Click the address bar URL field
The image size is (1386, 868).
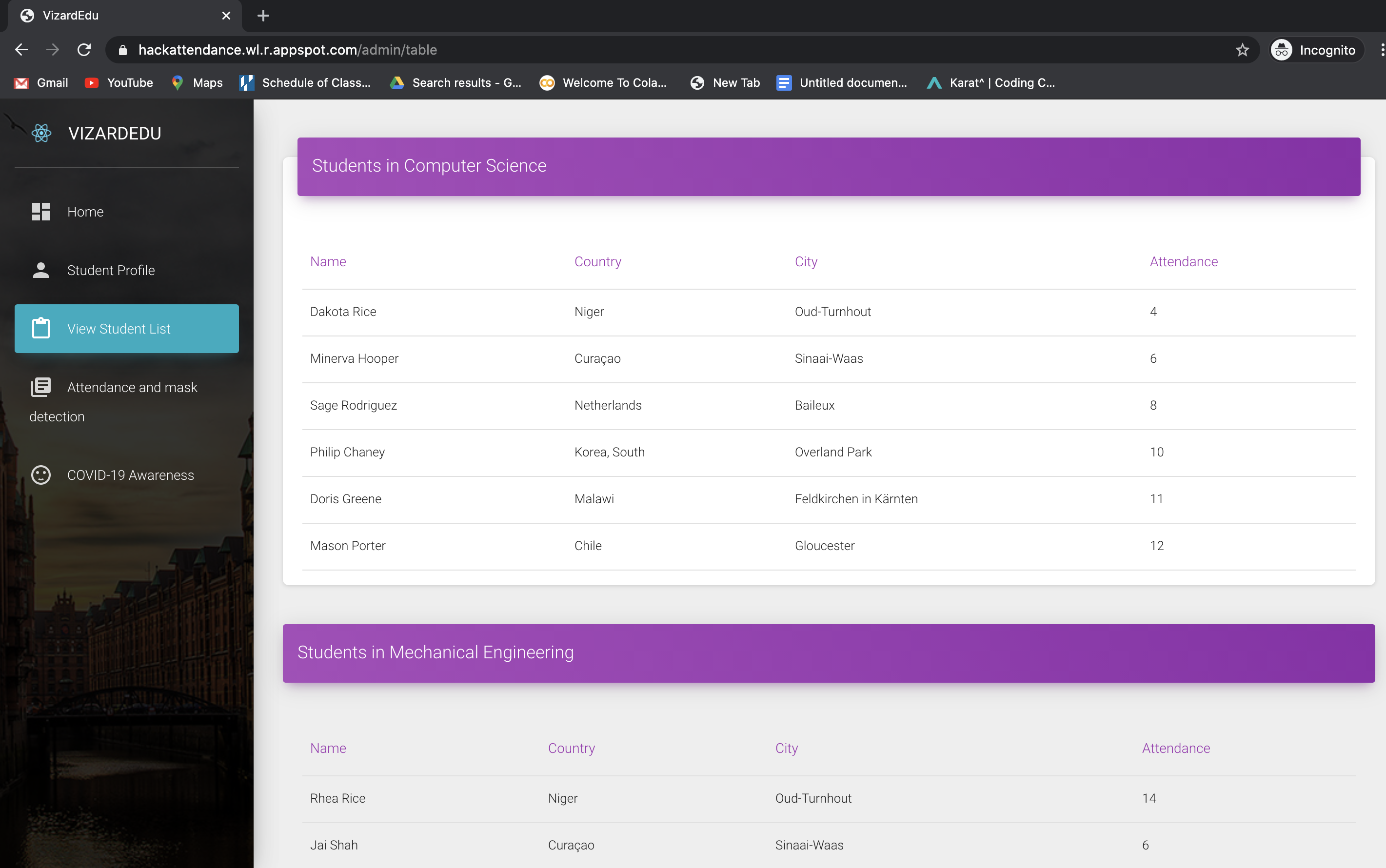(x=632, y=50)
